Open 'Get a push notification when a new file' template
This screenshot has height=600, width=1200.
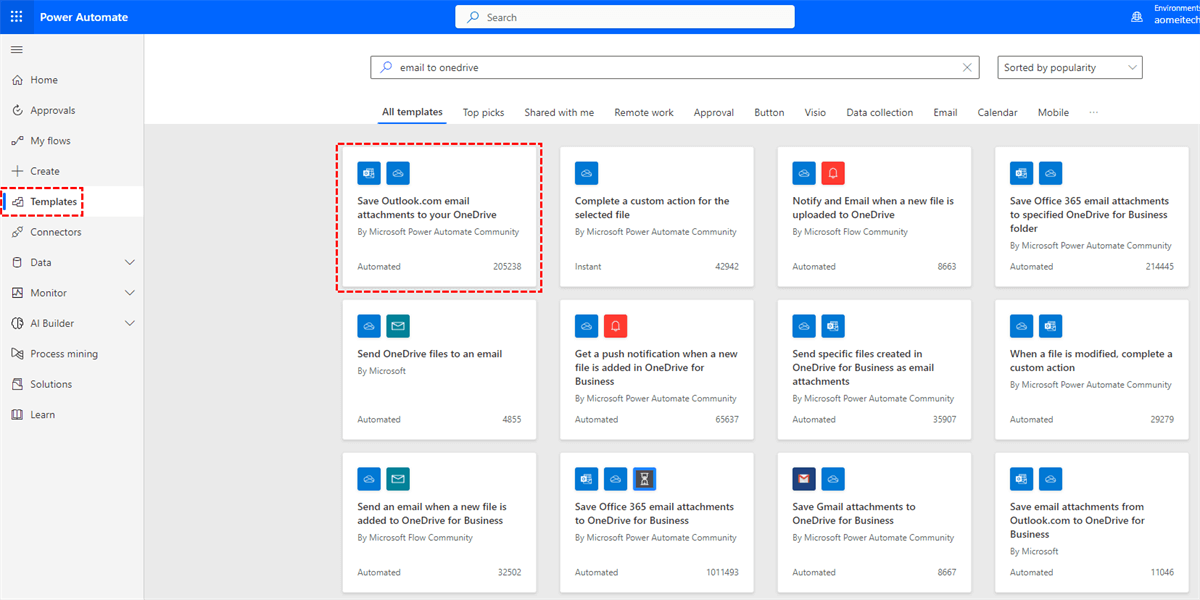point(657,370)
